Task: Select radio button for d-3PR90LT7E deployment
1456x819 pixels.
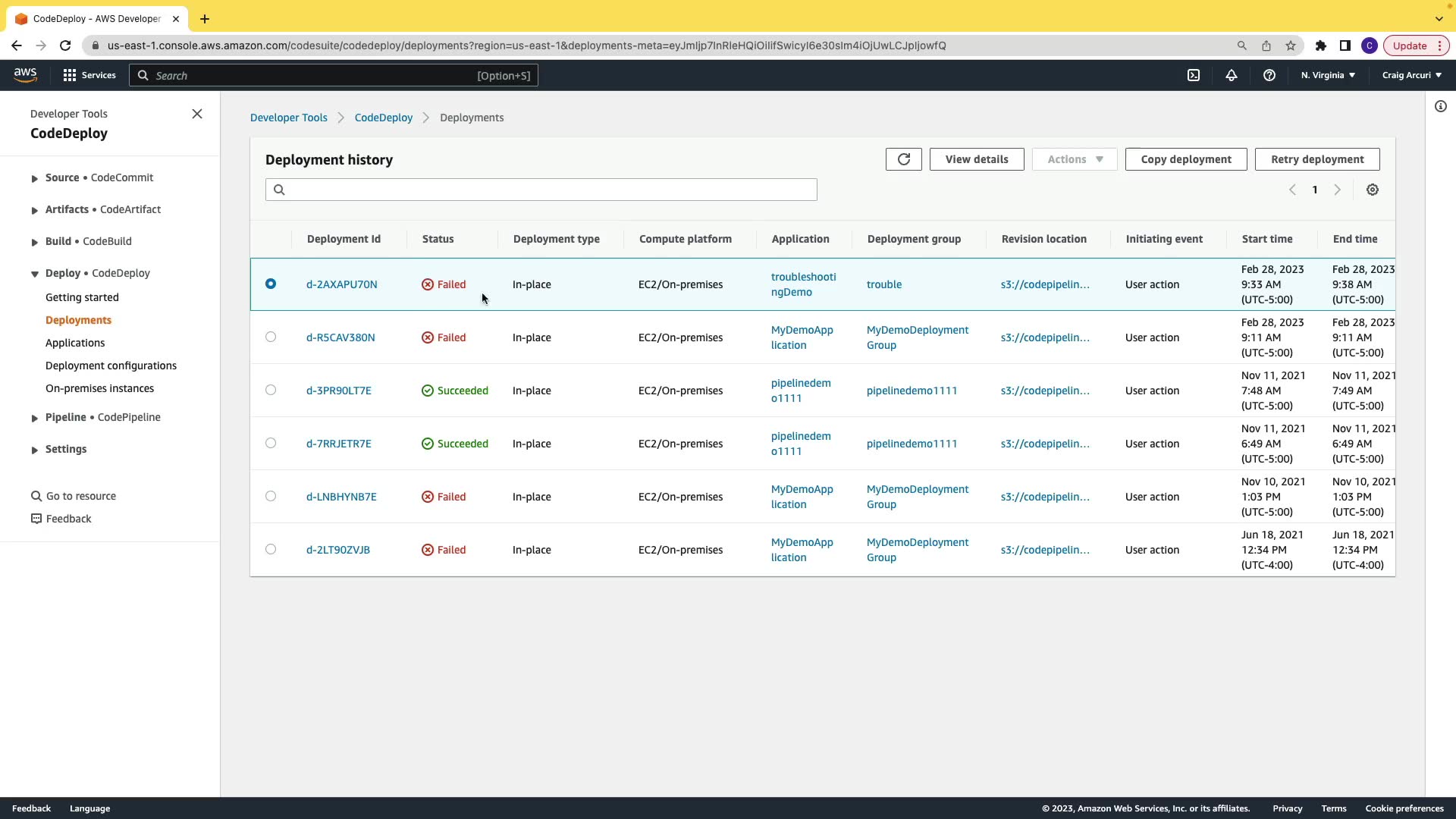Action: [x=271, y=390]
